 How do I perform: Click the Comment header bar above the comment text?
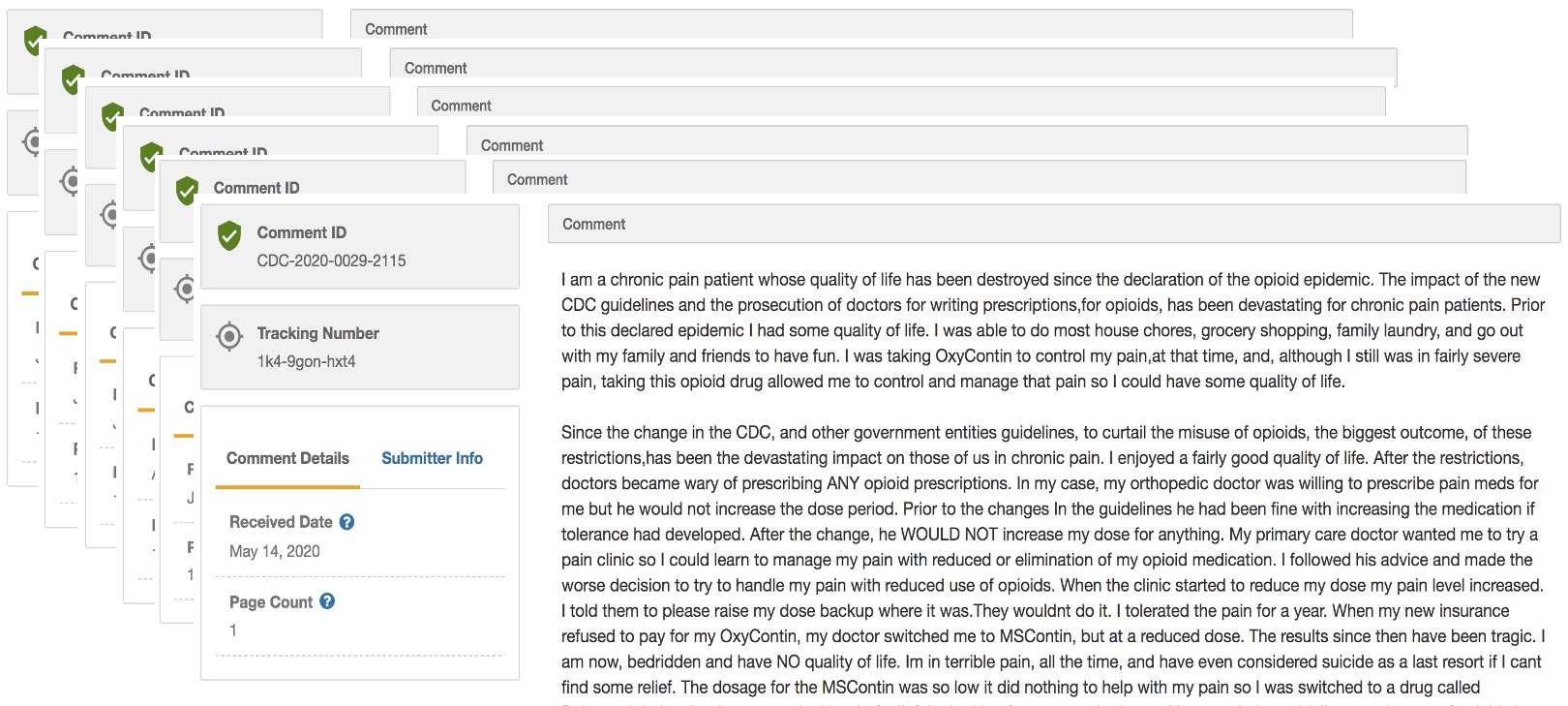pos(1054,224)
